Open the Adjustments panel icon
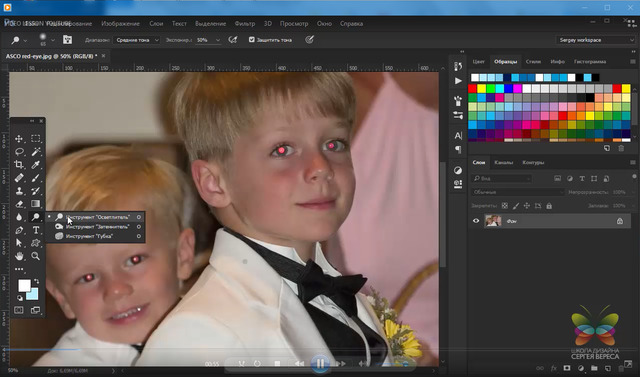This screenshot has height=377, width=640. coord(458,170)
